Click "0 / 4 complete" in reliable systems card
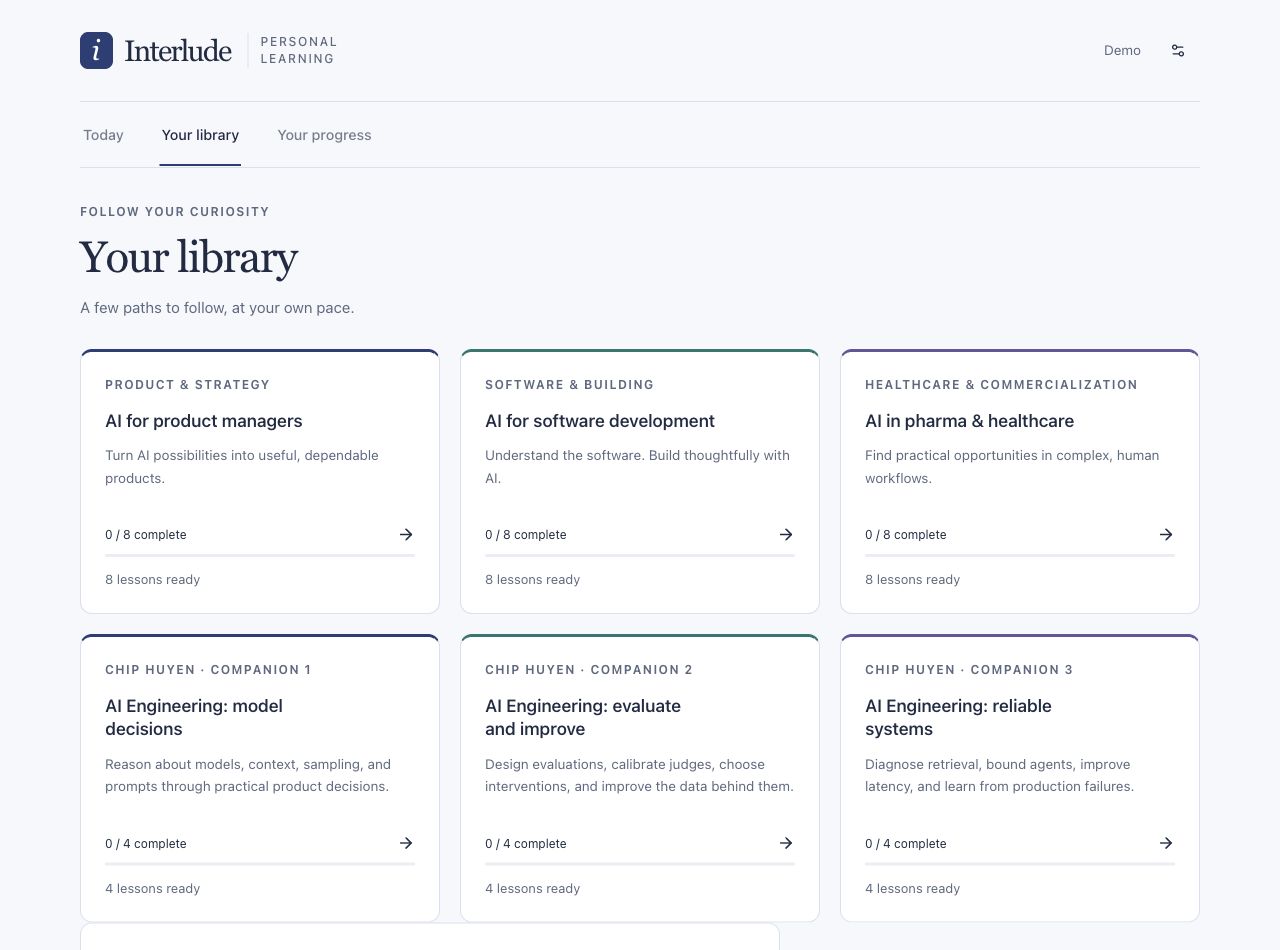Viewport: 1280px width, 950px height. [906, 844]
